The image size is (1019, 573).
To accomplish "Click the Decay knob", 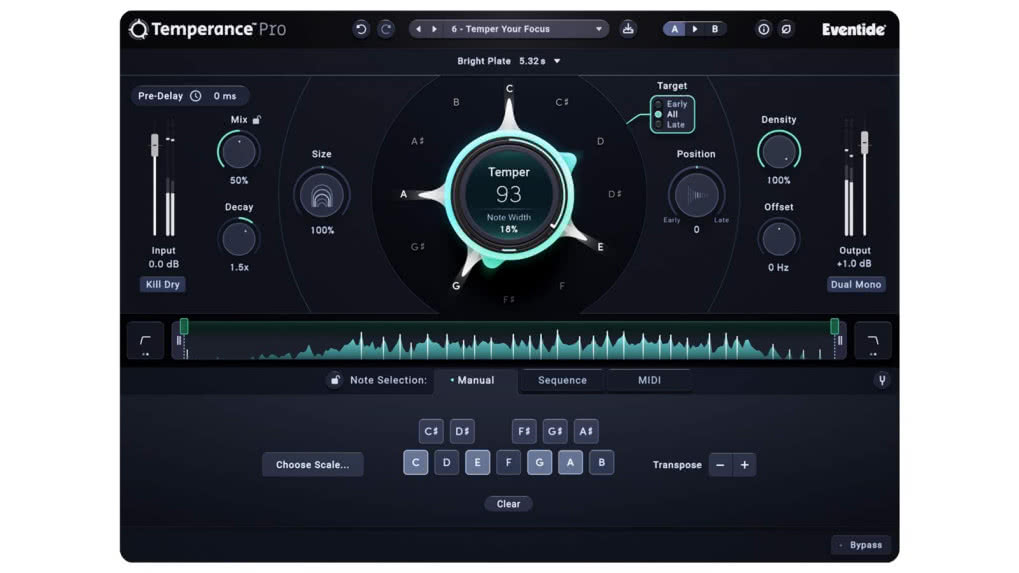I will point(239,239).
